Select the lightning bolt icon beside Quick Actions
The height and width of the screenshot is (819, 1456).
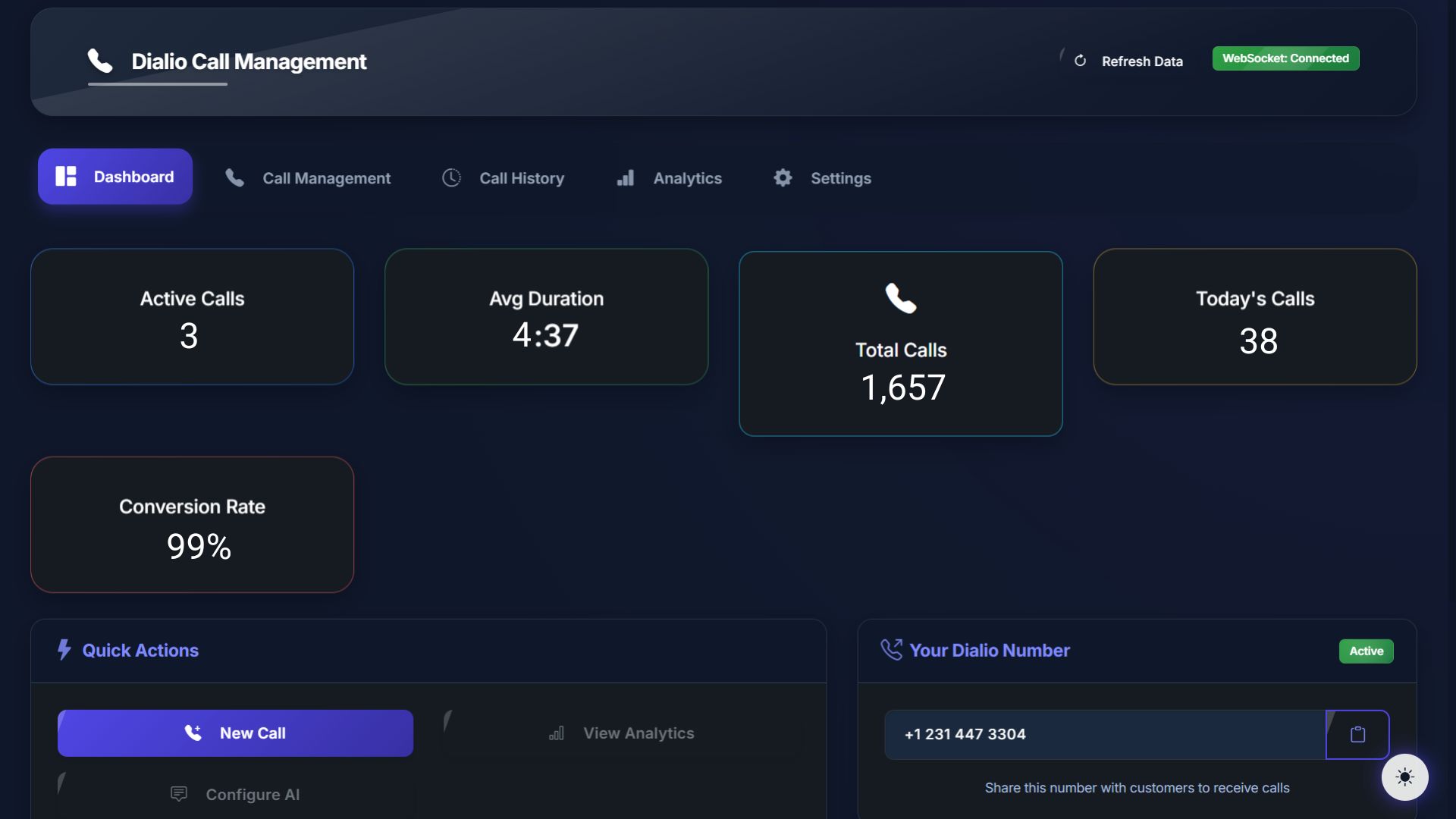(64, 650)
